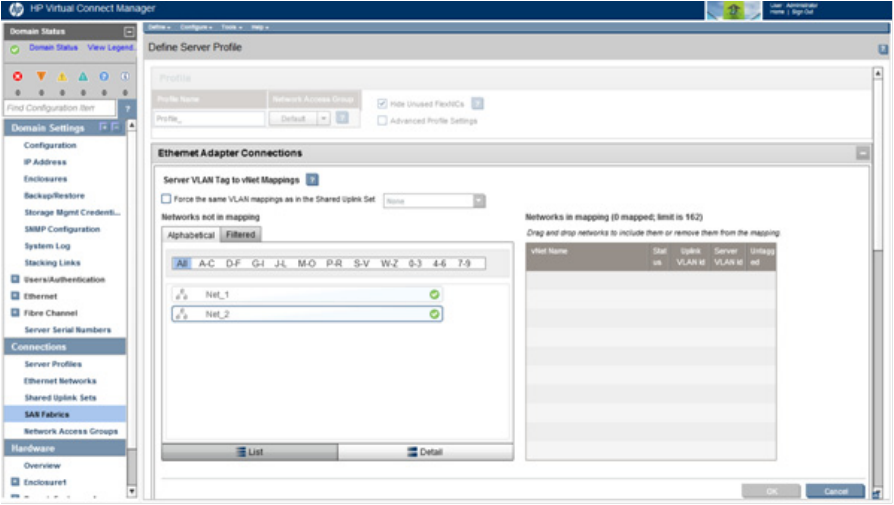The width and height of the screenshot is (894, 505).
Task: Switch to List view button
Action: pyautogui.click(x=250, y=452)
